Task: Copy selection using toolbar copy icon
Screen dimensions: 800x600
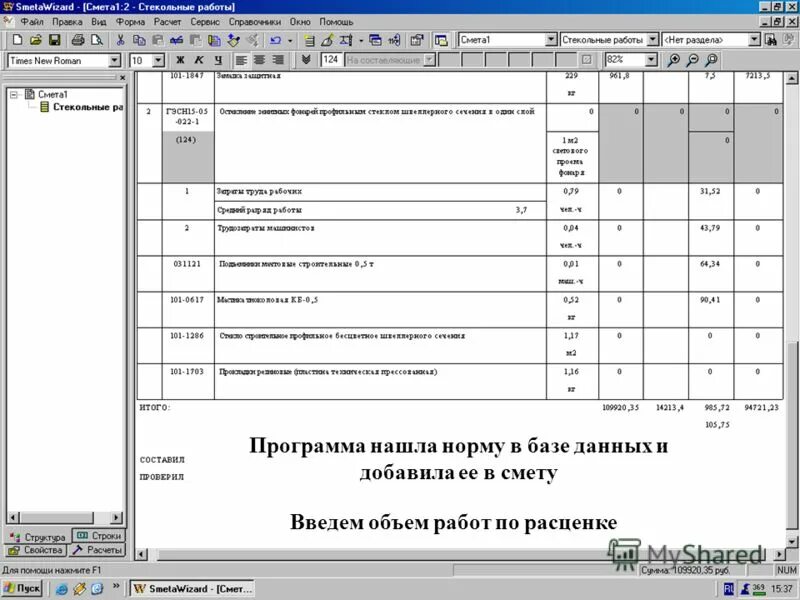Action: (x=139, y=40)
